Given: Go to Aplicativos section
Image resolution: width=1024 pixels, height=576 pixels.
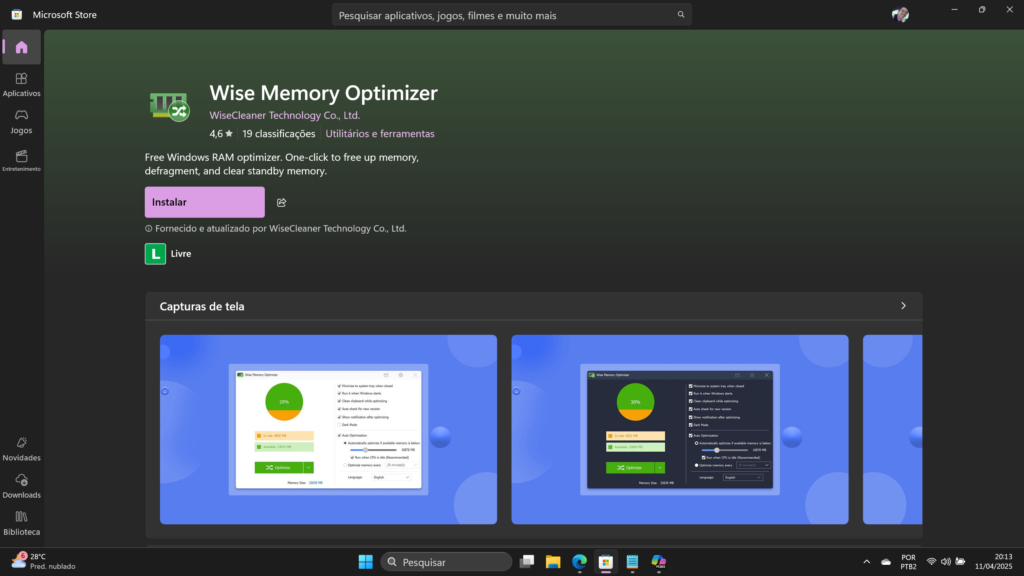Looking at the screenshot, I should [21, 83].
